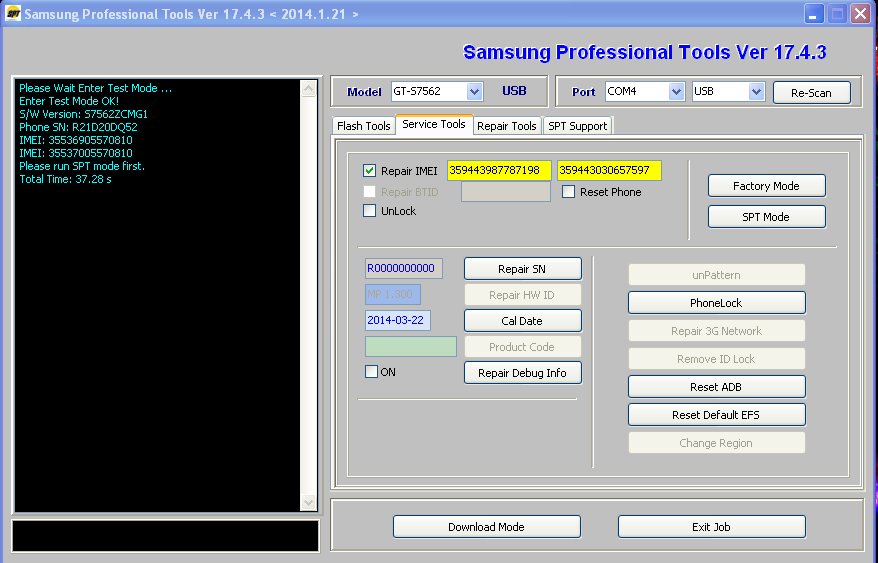Click log line 'IMEI: 35536905570810'
The height and width of the screenshot is (563, 878).
[76, 140]
